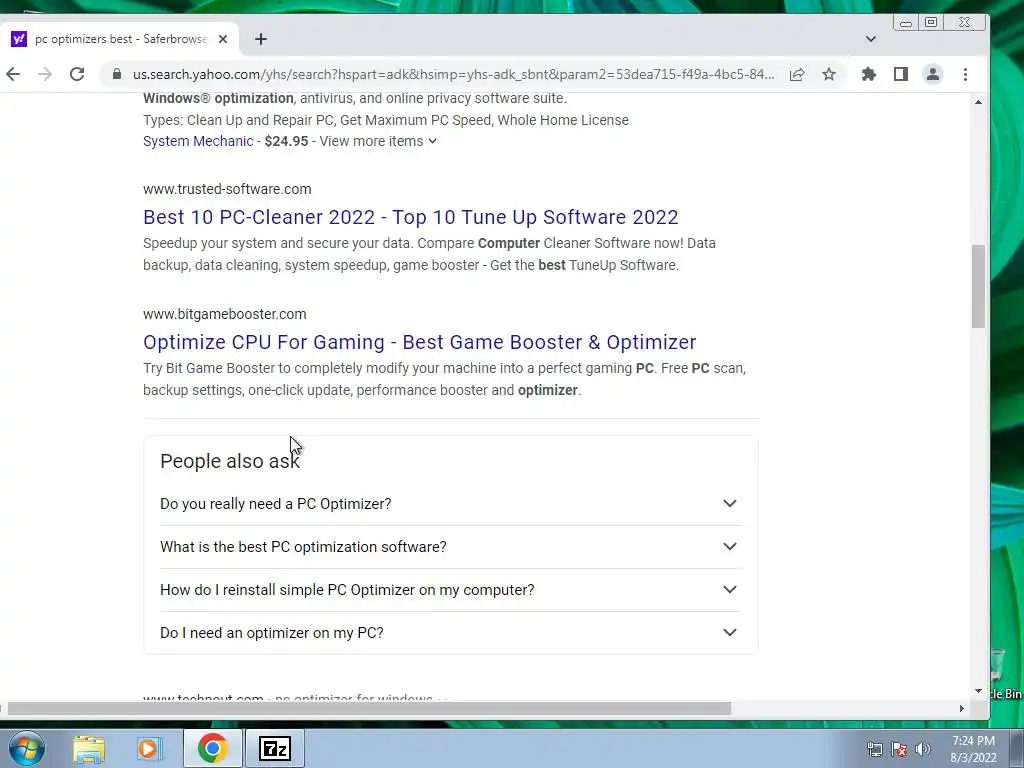
Task: Select the pc optimizers best Saferbrowser tab
Action: pyautogui.click(x=119, y=39)
